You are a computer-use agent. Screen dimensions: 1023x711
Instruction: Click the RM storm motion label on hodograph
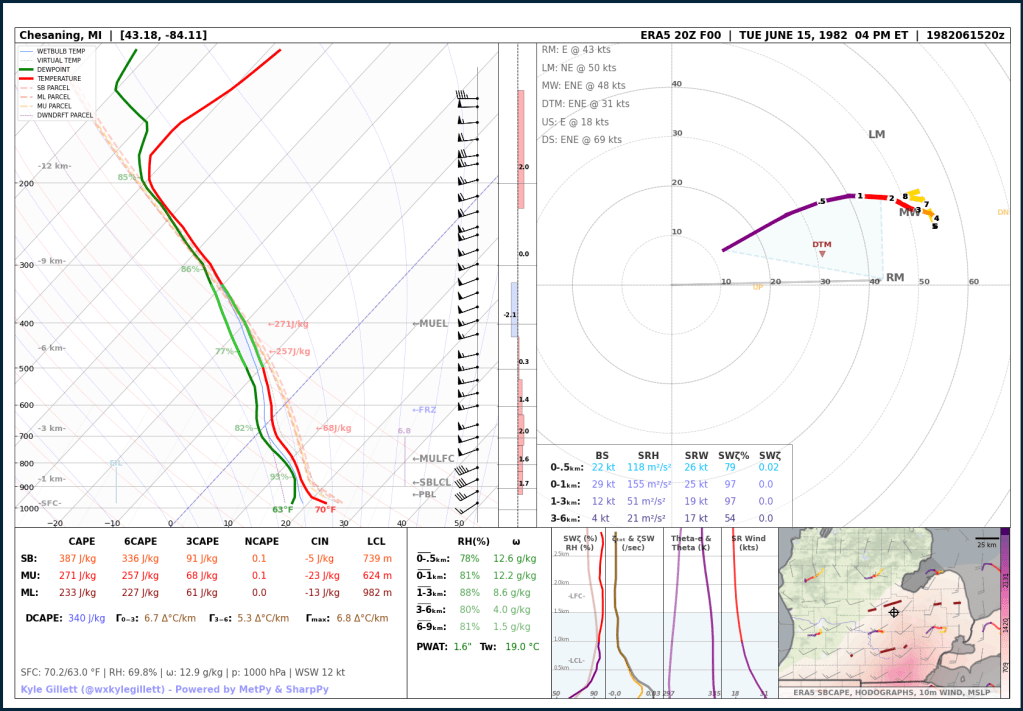[x=895, y=278]
